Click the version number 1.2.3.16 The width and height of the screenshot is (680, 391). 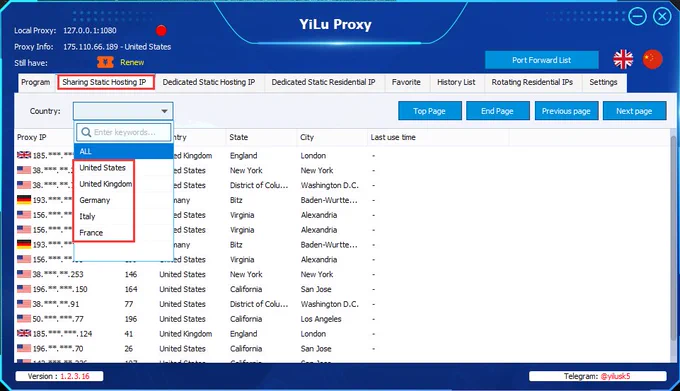(x=75, y=376)
